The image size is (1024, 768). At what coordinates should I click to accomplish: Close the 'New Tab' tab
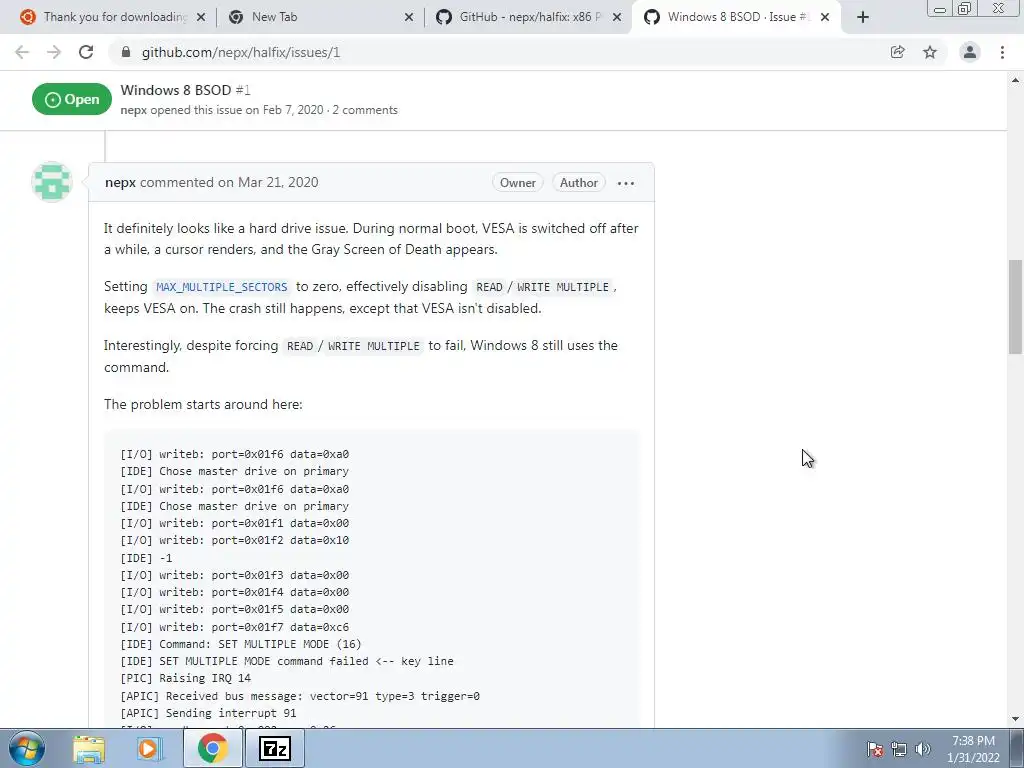[x=409, y=18]
